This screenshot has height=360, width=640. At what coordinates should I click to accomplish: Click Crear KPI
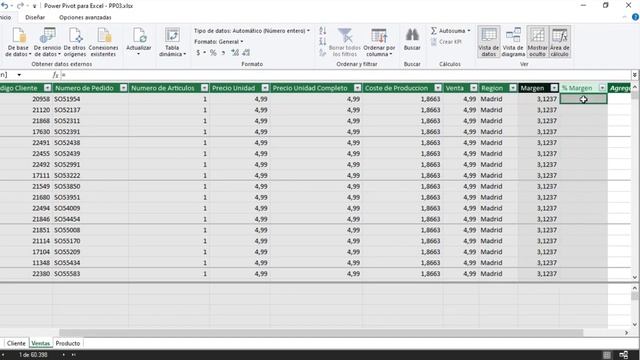click(447, 42)
